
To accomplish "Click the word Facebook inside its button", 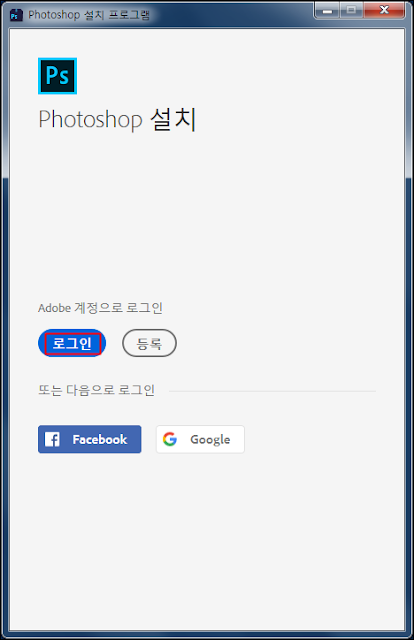I will [100, 439].
